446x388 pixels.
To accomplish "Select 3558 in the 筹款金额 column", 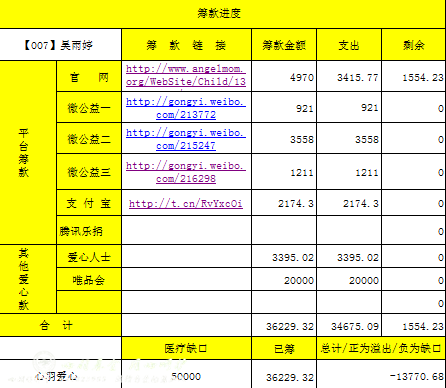I will coord(284,138).
